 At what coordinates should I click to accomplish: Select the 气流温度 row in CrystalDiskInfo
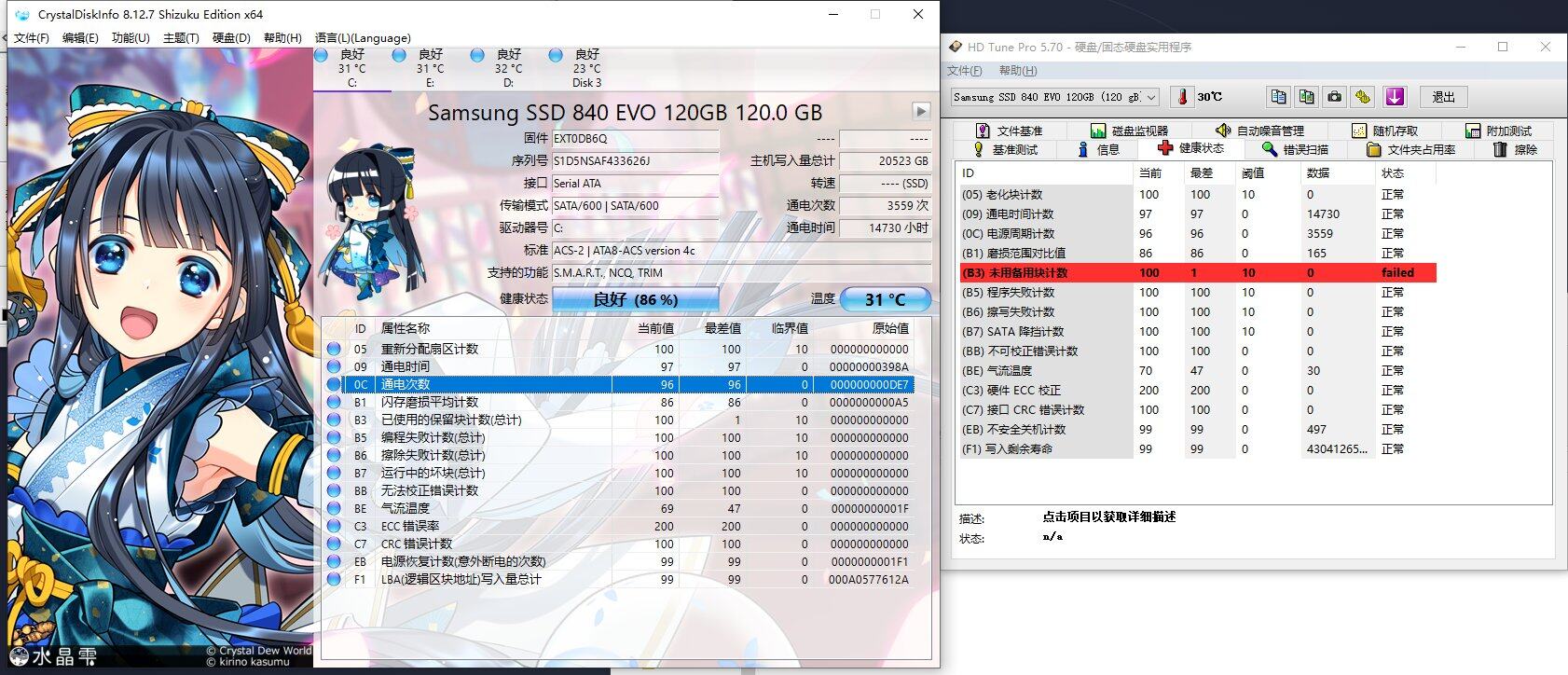[x=619, y=508]
